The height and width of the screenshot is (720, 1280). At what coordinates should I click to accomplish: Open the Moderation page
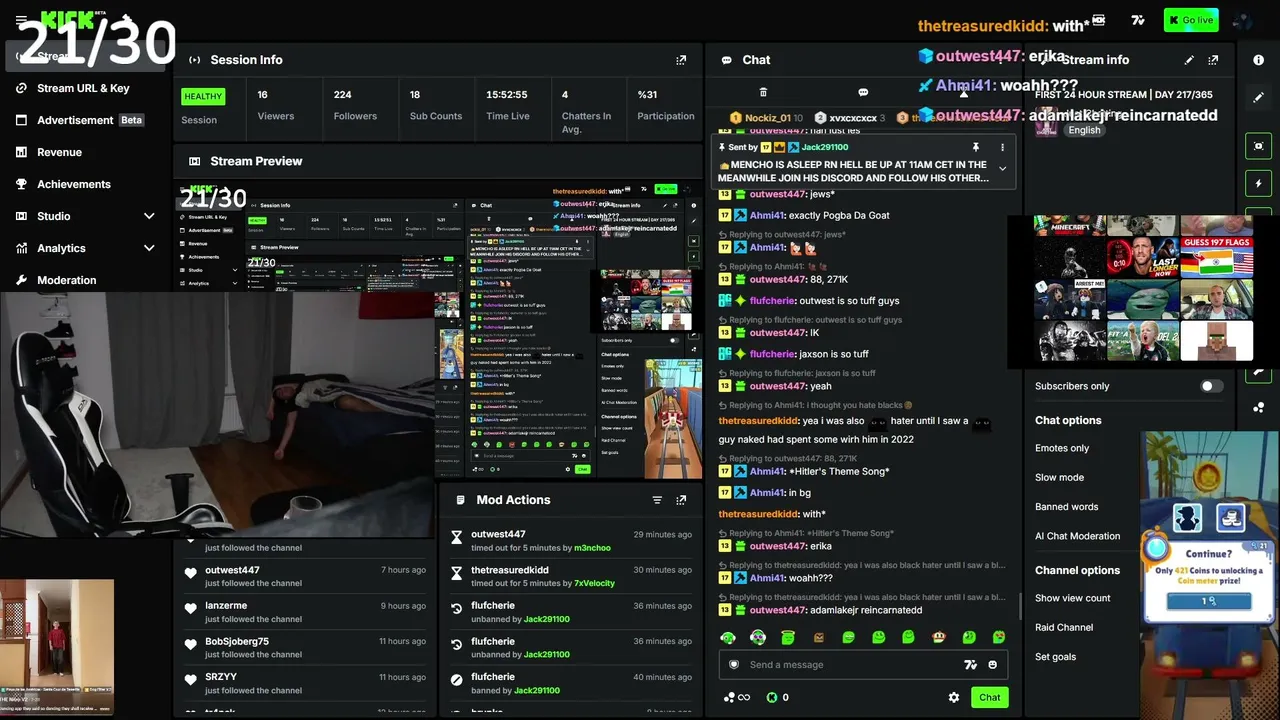point(66,280)
